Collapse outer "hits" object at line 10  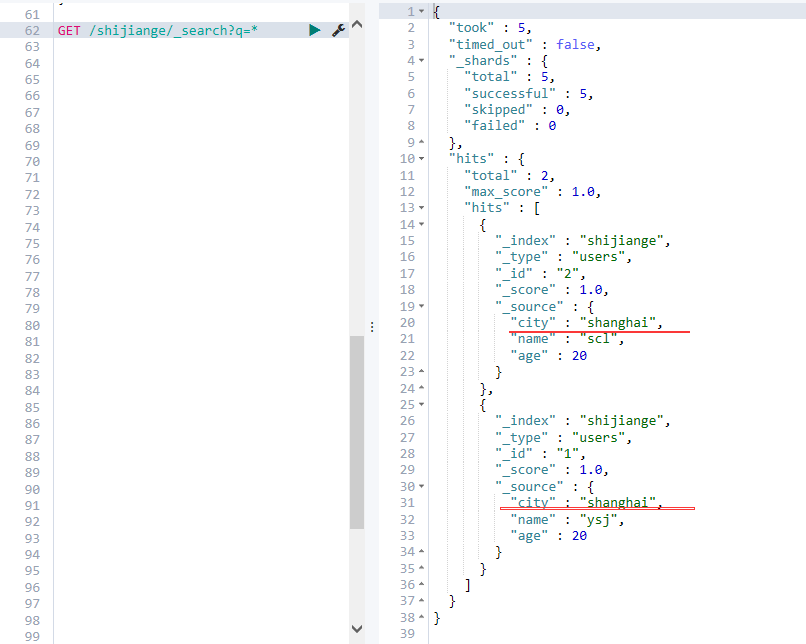point(422,158)
